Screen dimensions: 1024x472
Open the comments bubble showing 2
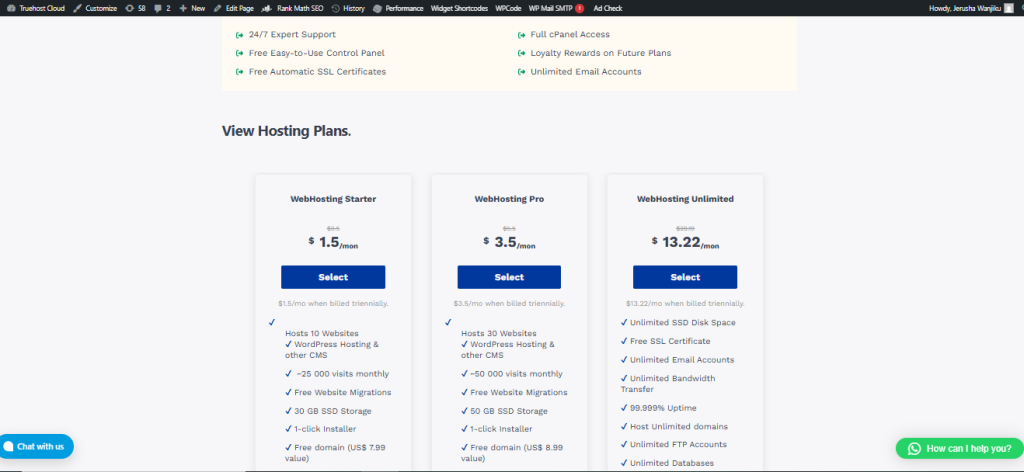click(163, 8)
